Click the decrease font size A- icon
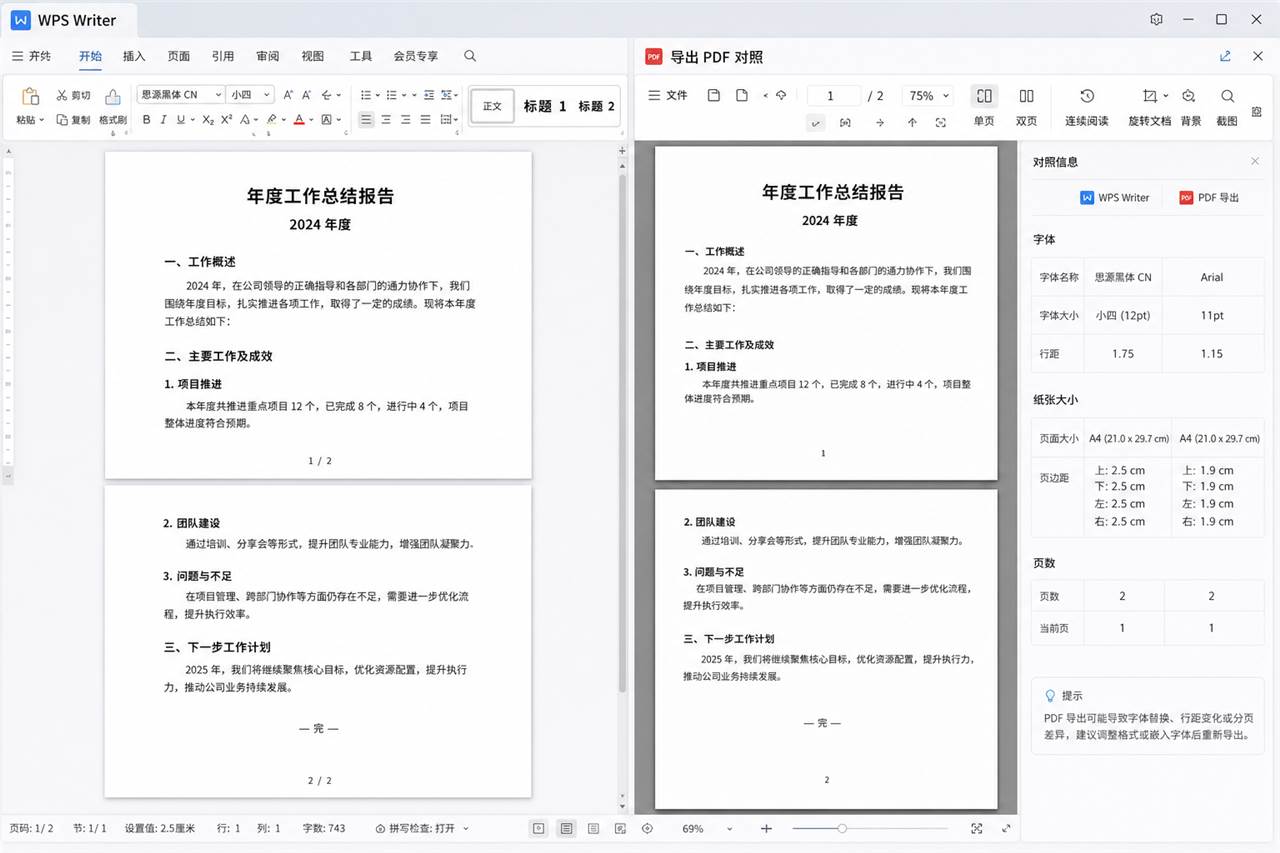Image resolution: width=1280 pixels, height=853 pixels. click(x=307, y=95)
